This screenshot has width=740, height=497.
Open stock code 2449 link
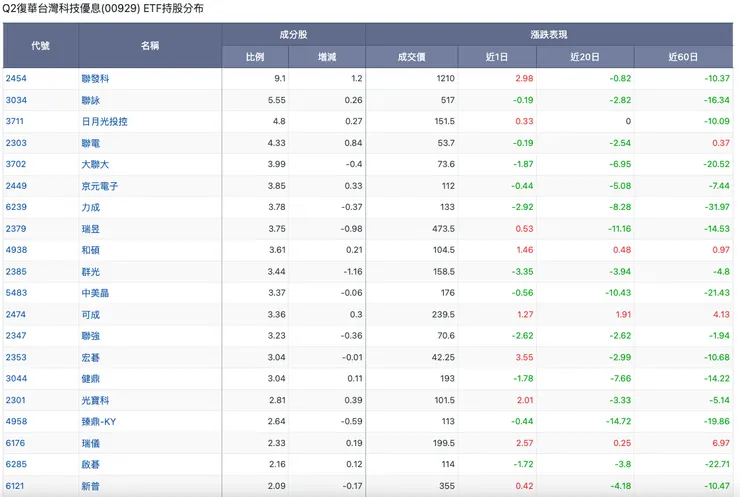(x=16, y=186)
